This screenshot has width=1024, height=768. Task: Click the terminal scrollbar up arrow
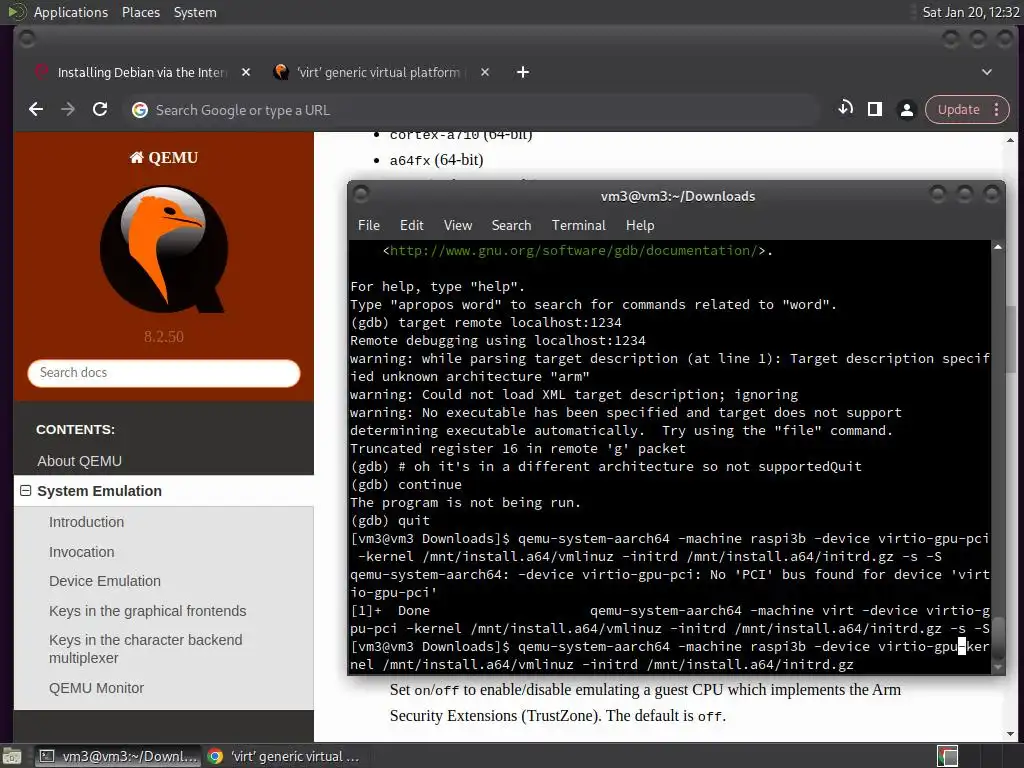tap(998, 247)
